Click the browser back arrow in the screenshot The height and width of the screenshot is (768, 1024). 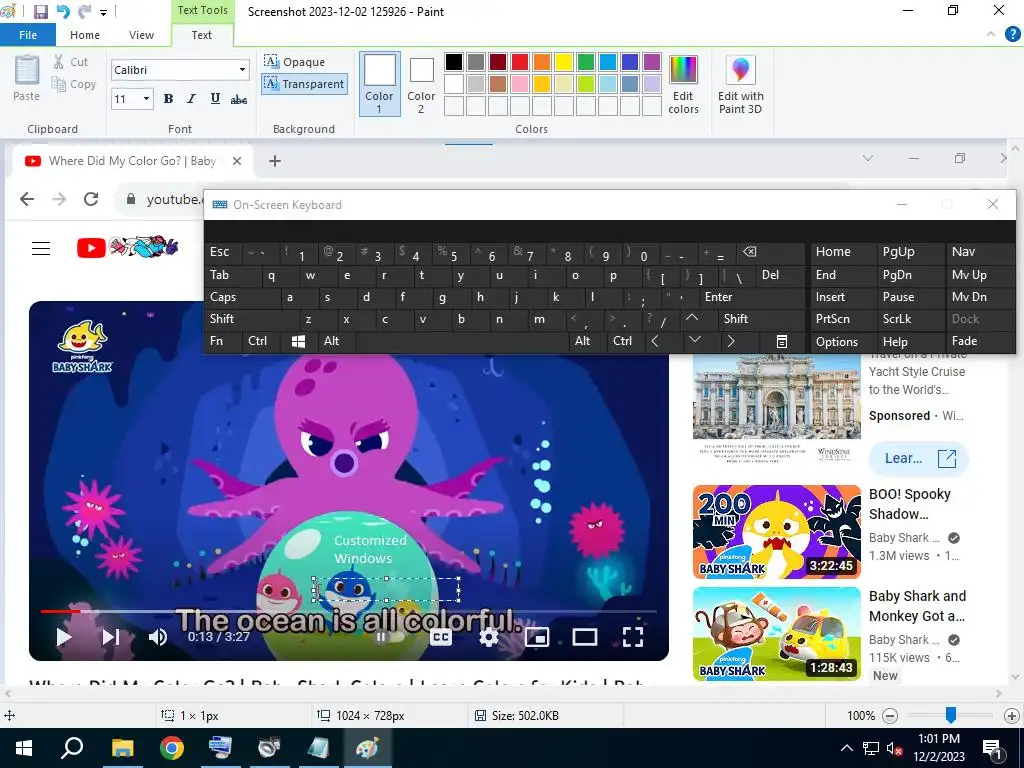point(27,199)
